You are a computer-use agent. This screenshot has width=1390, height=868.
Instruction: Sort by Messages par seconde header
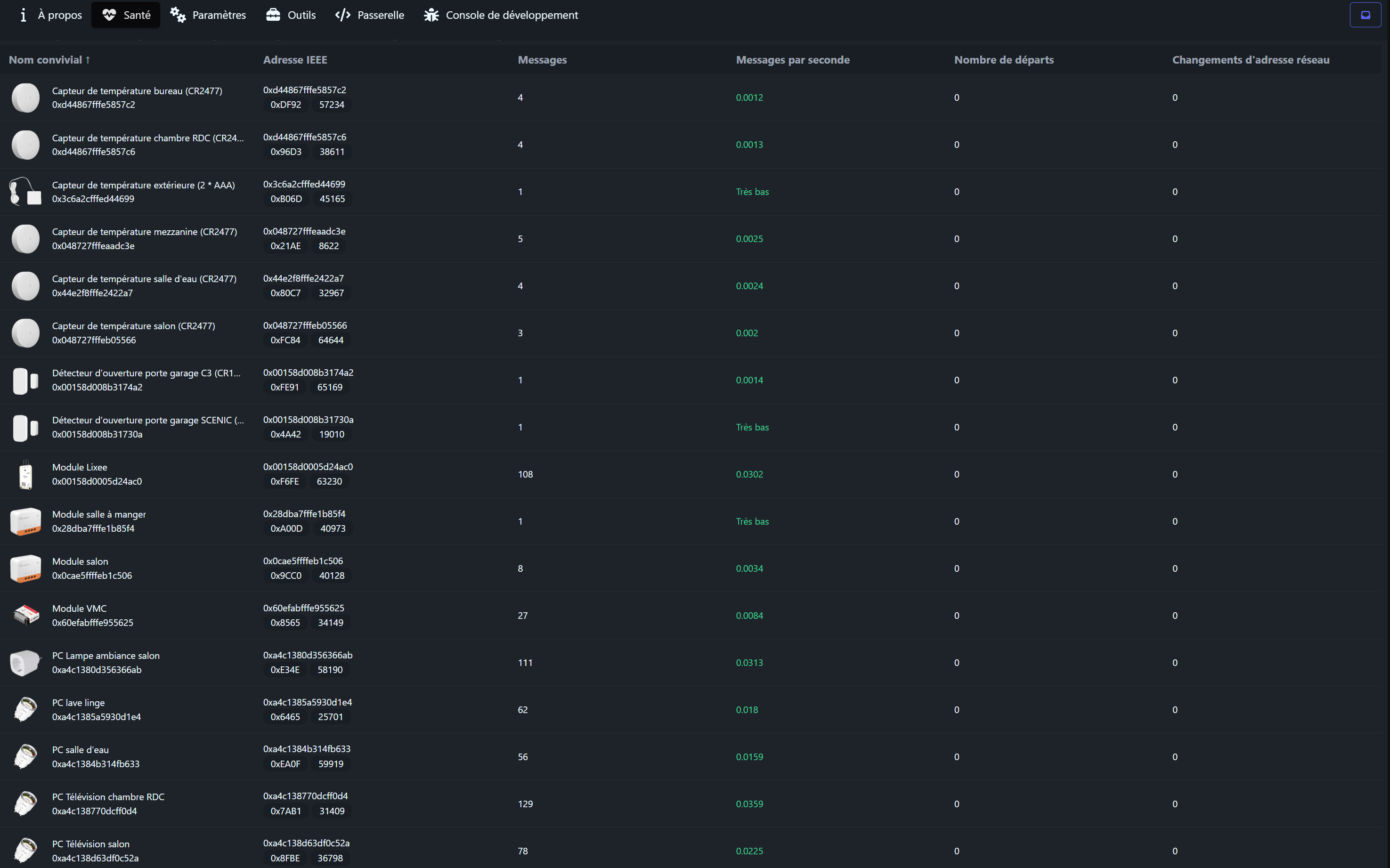tap(792, 60)
